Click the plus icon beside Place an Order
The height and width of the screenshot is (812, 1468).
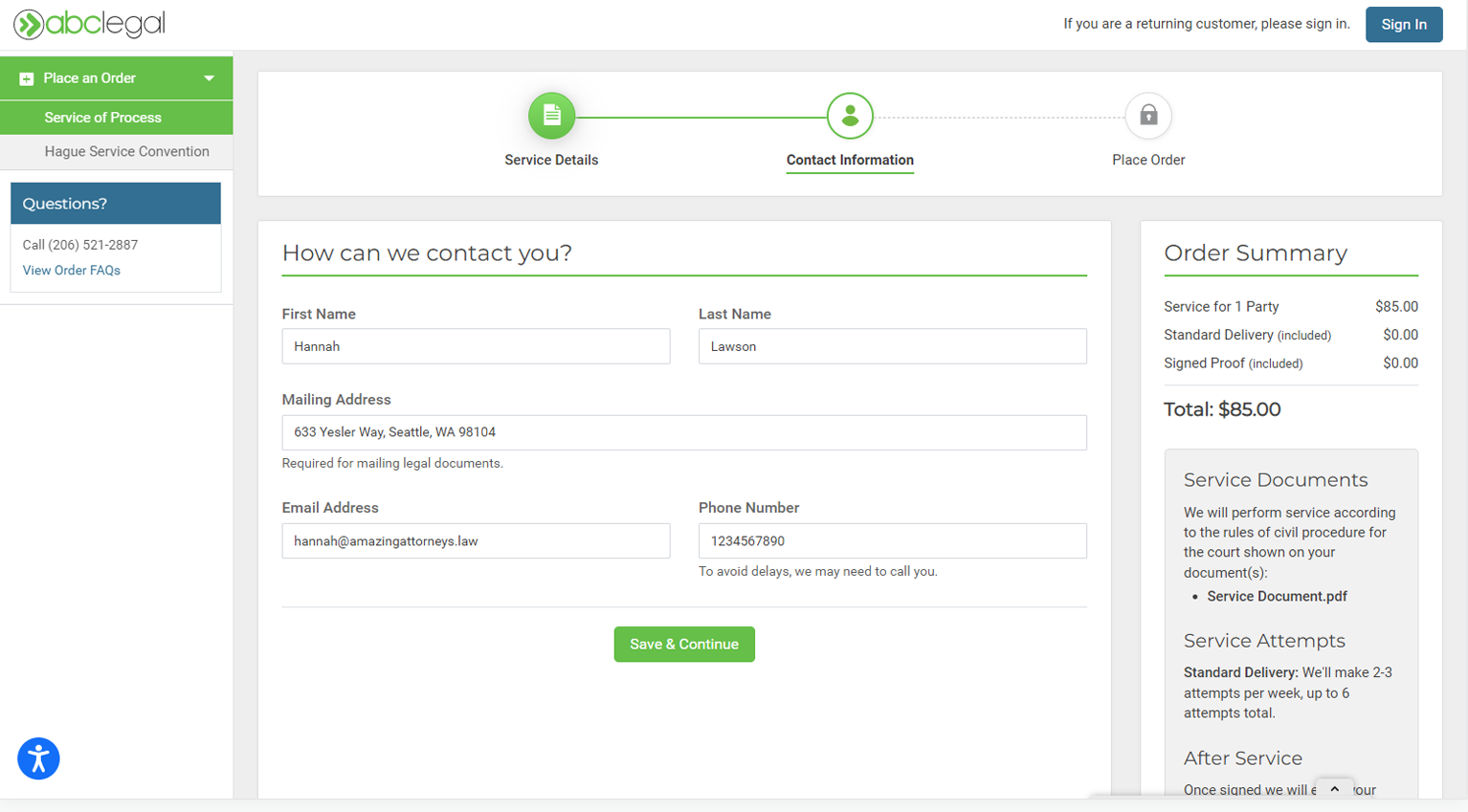pyautogui.click(x=27, y=78)
